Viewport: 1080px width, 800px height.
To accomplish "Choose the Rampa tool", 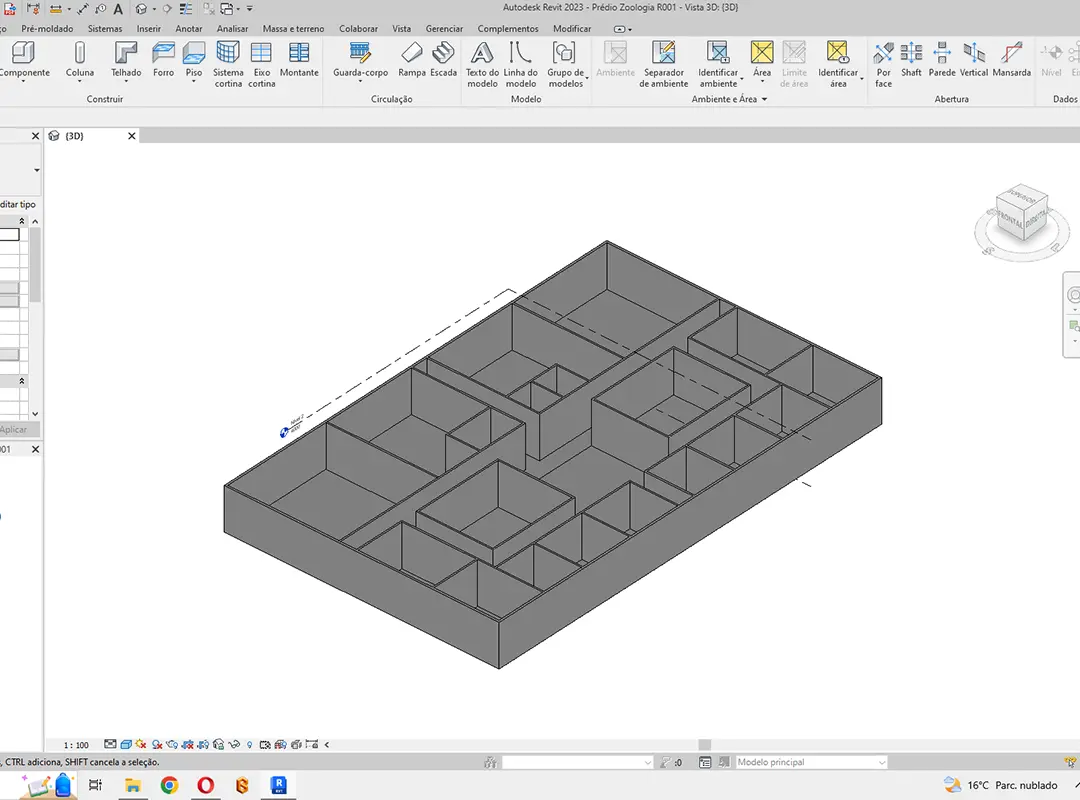I will pyautogui.click(x=411, y=59).
